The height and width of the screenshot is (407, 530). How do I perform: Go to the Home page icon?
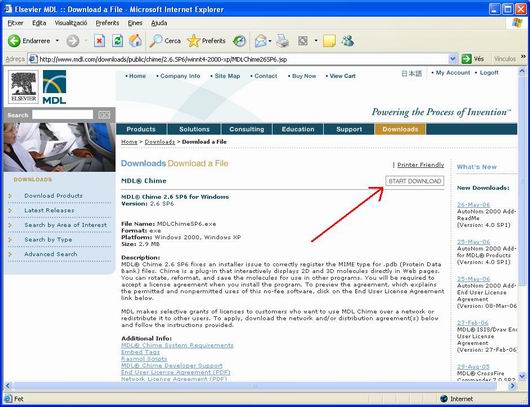point(135,41)
